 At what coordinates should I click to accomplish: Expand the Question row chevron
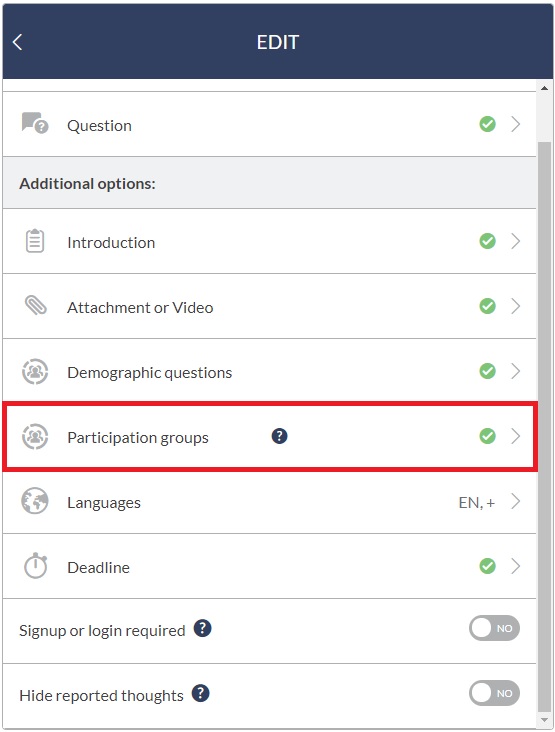click(x=515, y=124)
